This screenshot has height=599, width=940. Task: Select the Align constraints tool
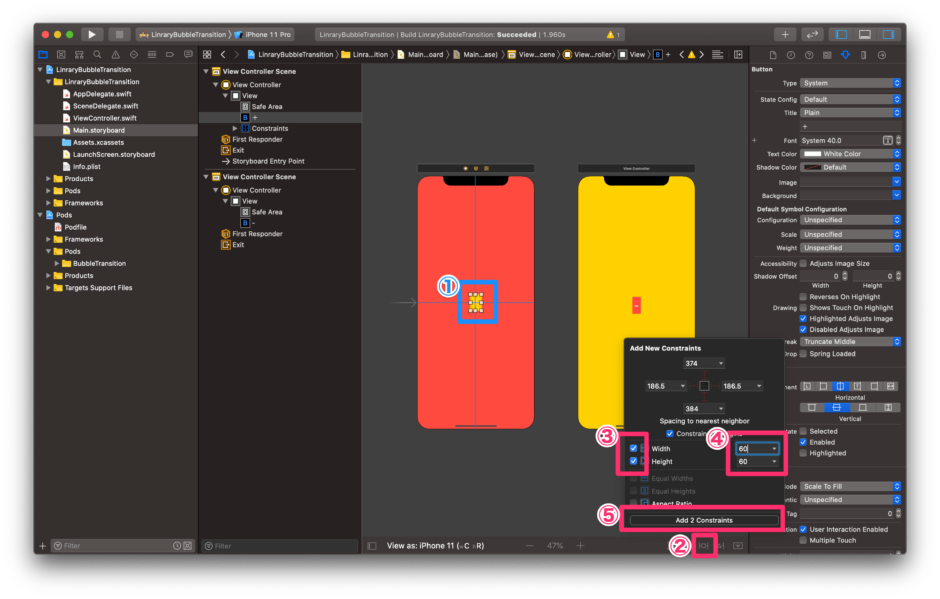pos(681,545)
